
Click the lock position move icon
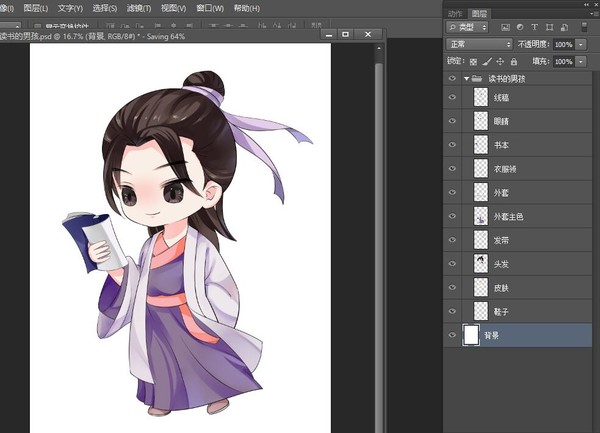500,61
